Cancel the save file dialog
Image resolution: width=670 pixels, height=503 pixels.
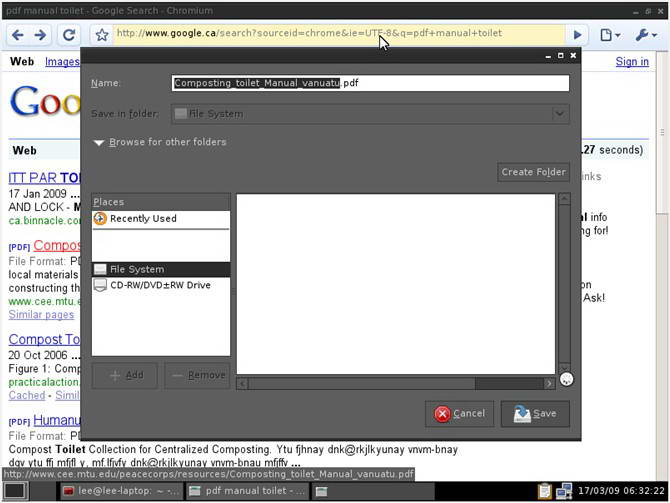click(459, 413)
